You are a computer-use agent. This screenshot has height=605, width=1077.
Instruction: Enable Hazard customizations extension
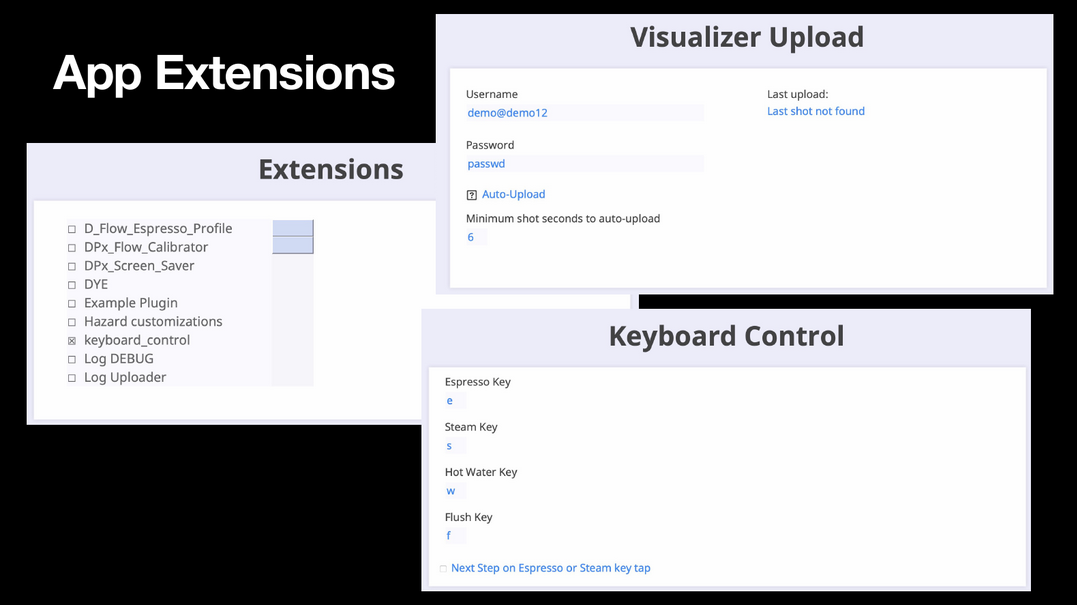[x=71, y=321]
